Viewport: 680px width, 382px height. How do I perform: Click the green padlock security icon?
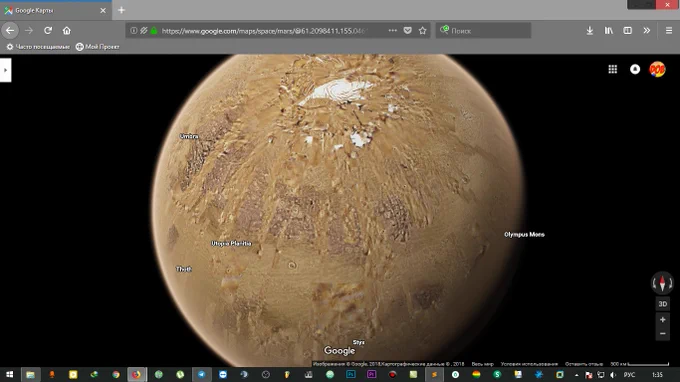[x=154, y=30]
